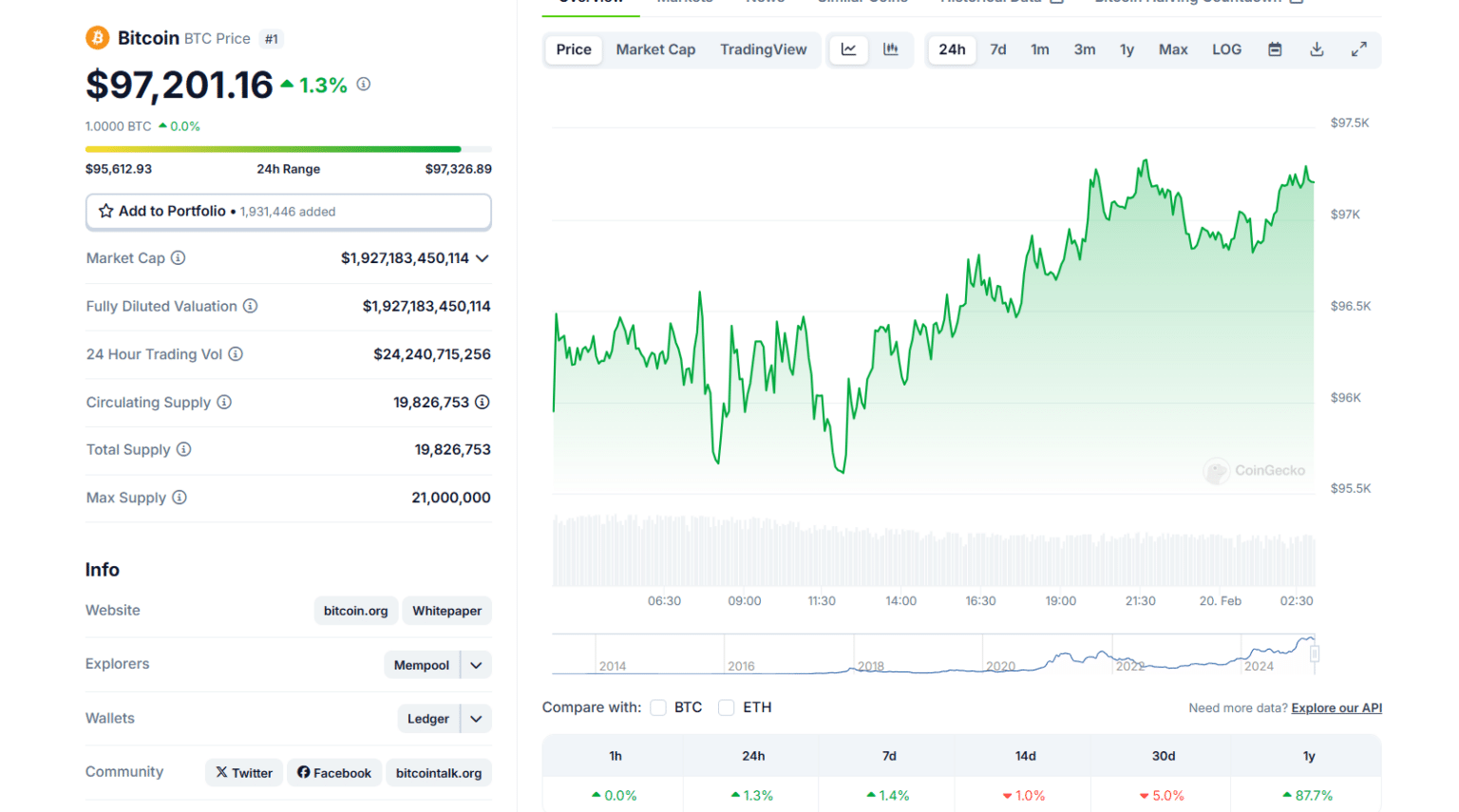Screen dimensions: 1459x812
Task: Download chart data icon
Action: pyautogui.click(x=1317, y=49)
